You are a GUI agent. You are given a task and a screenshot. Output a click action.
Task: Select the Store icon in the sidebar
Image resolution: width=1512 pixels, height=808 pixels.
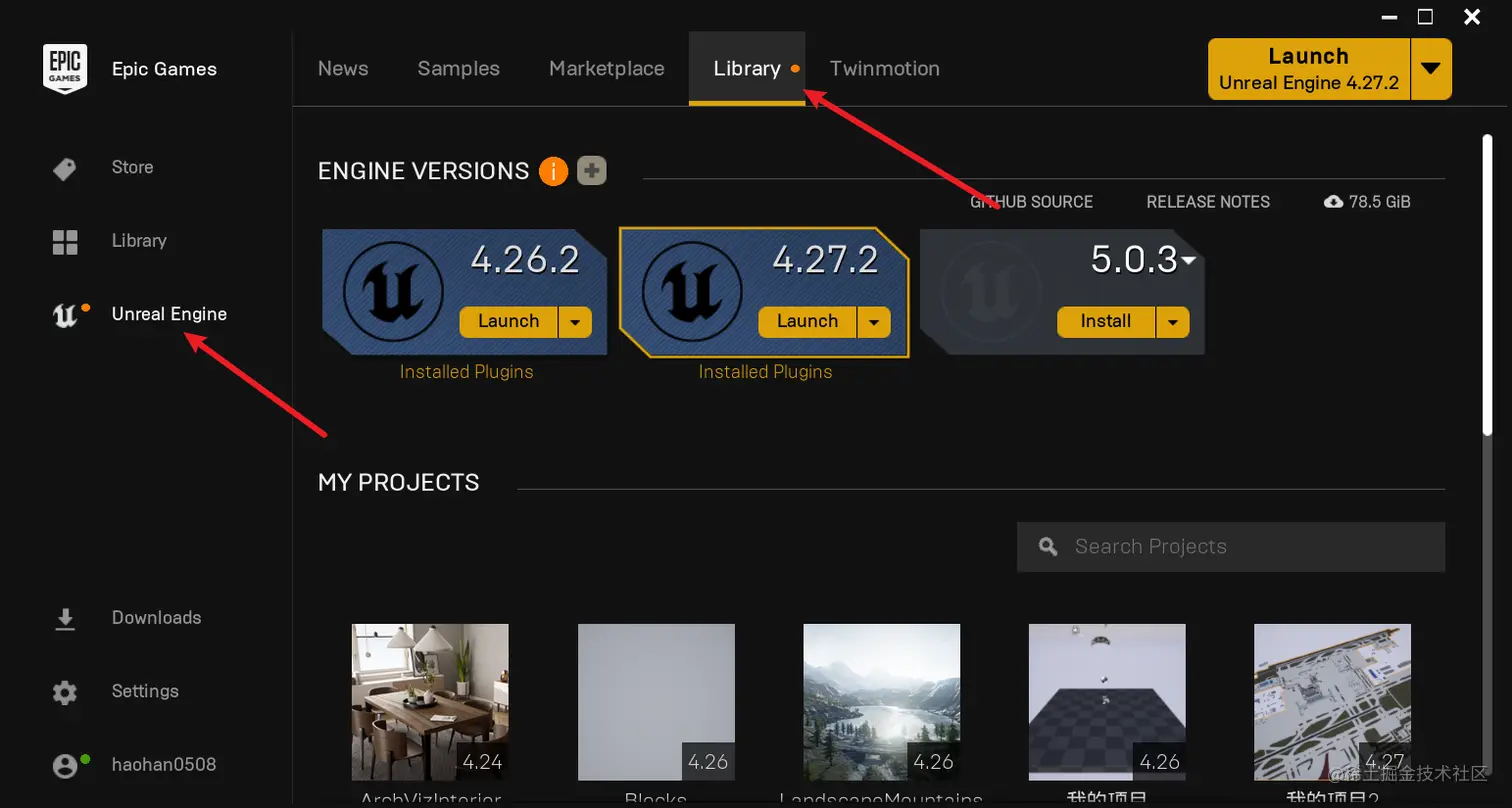[65, 167]
